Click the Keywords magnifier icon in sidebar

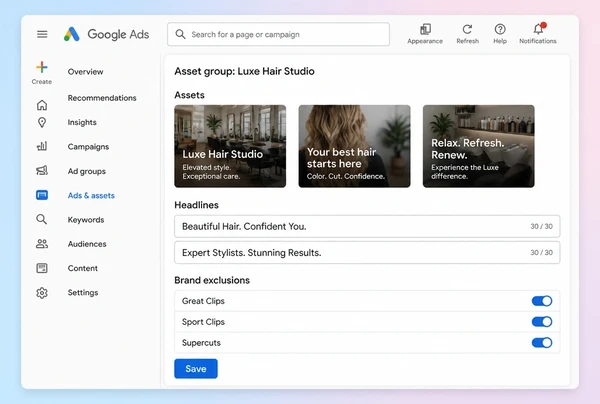pyautogui.click(x=42, y=220)
